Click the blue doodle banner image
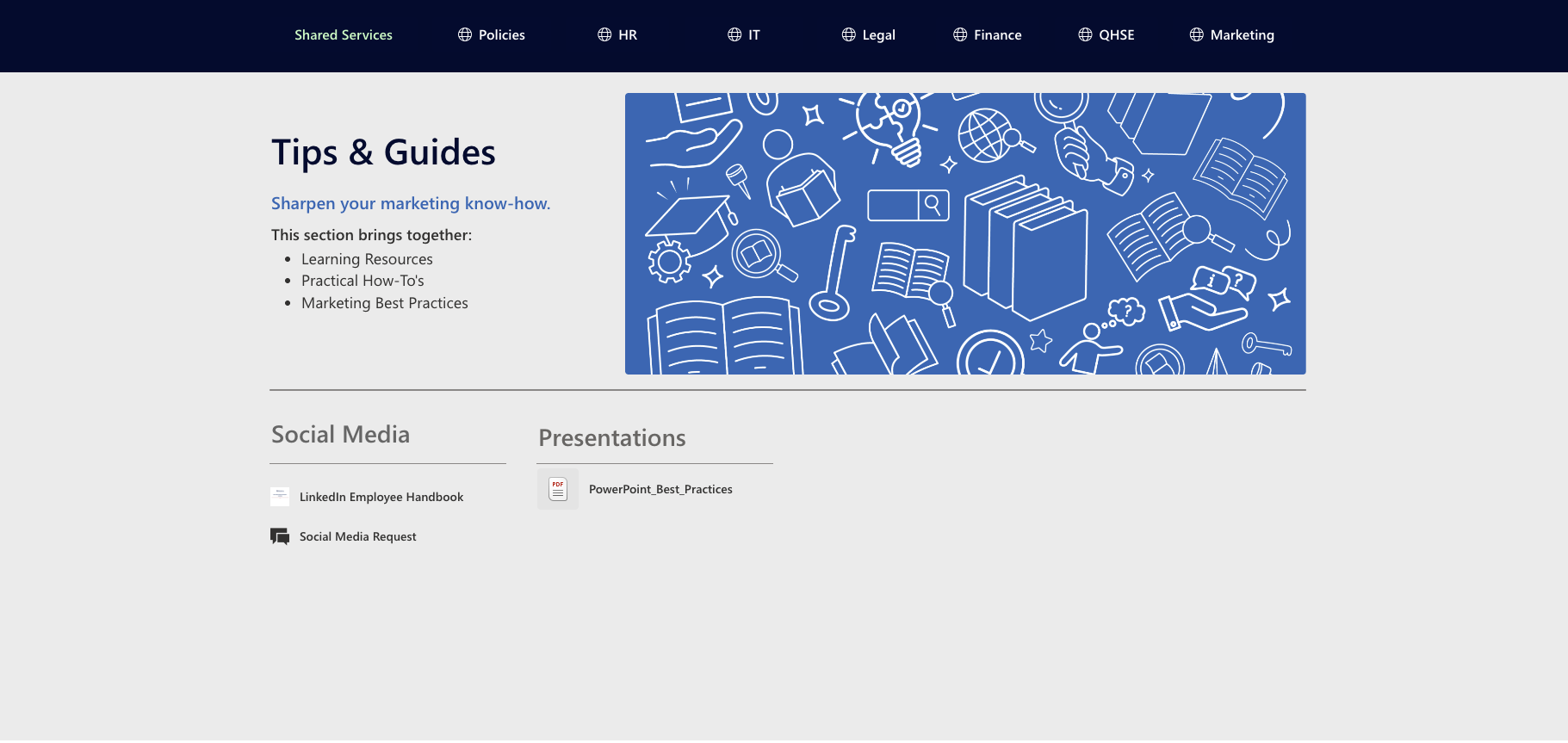The image size is (1568, 743). (965, 233)
